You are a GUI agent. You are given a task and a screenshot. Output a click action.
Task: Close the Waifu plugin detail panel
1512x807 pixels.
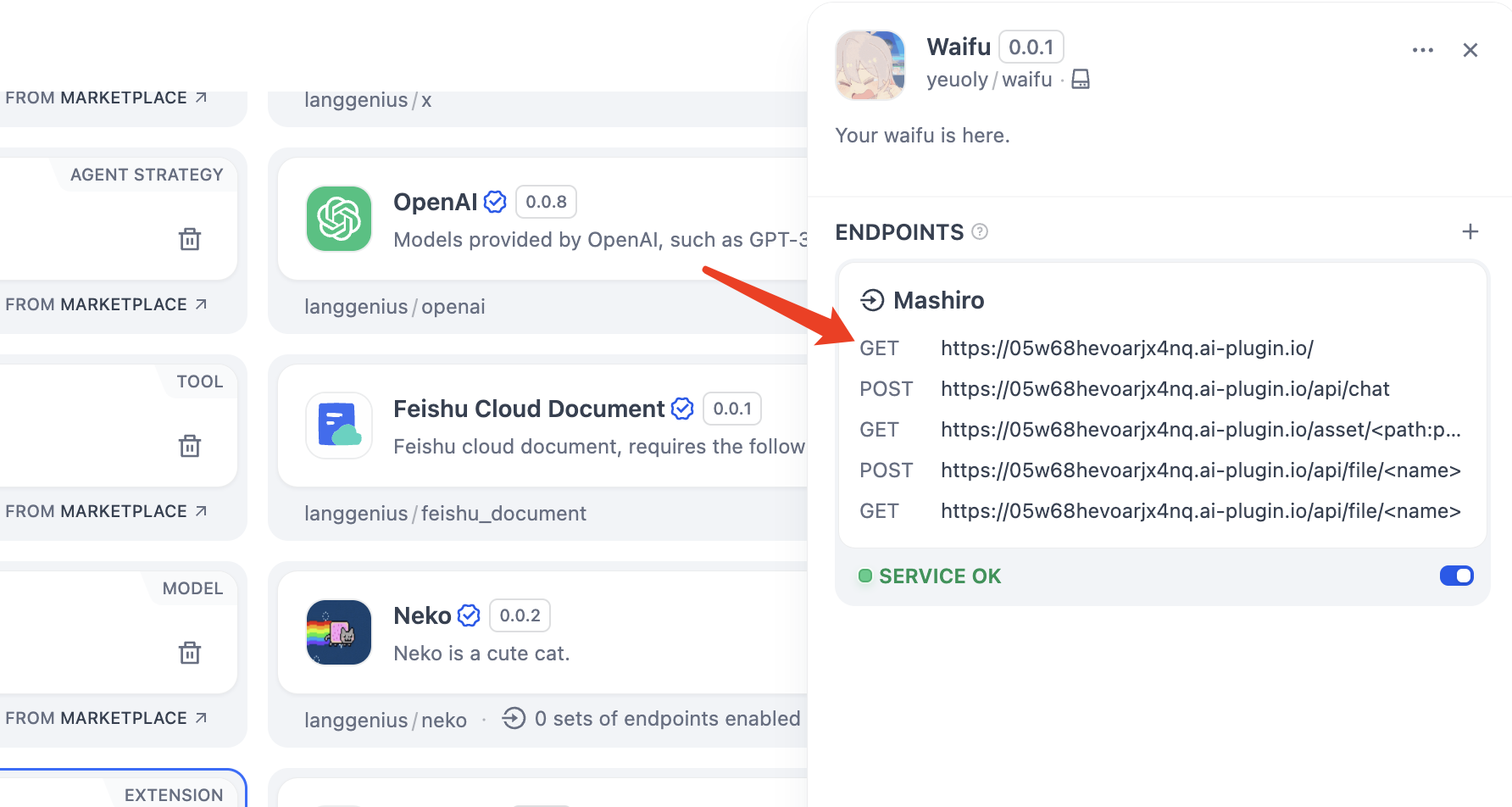[1470, 51]
